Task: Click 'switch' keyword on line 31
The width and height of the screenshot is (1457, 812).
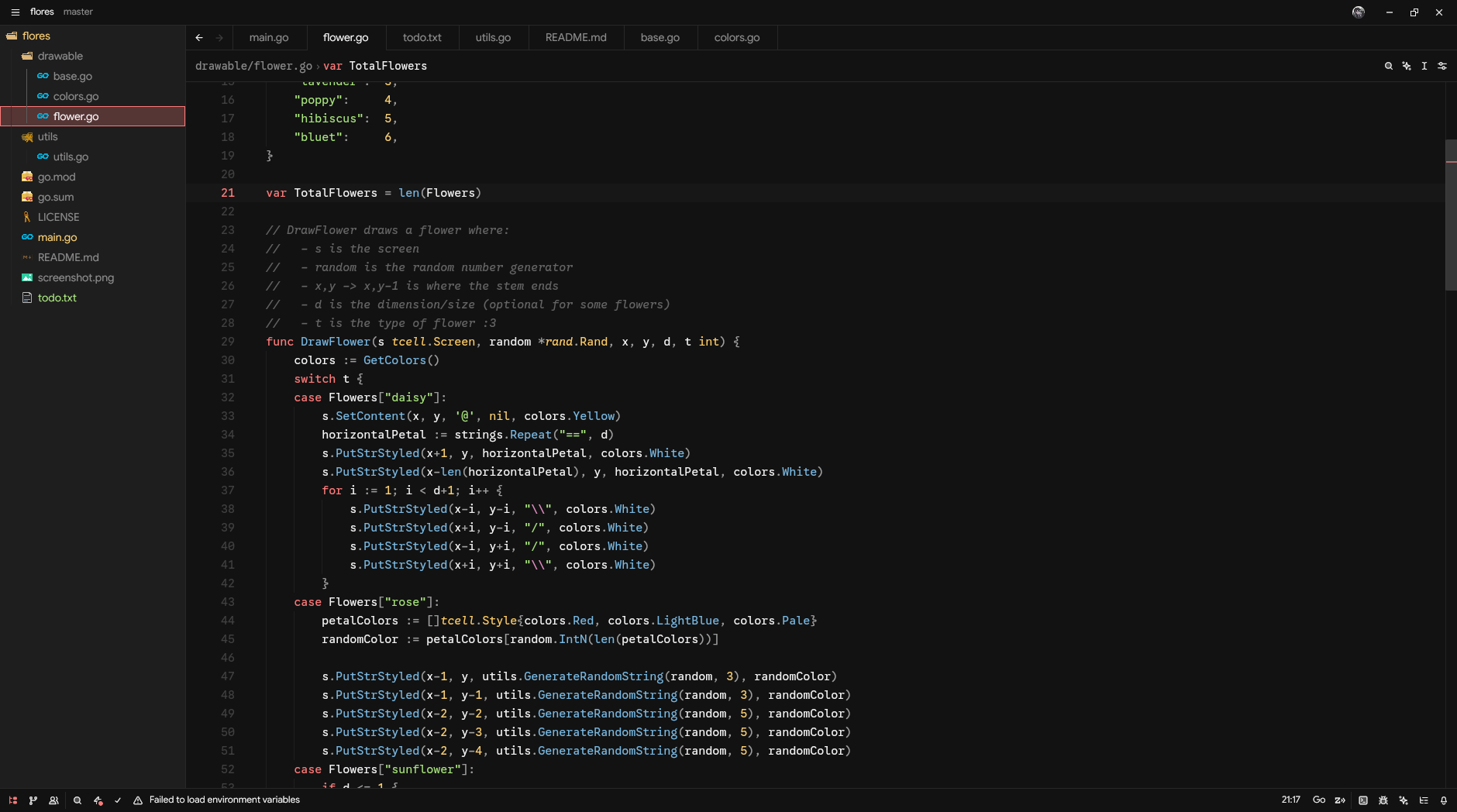Action: click(x=315, y=379)
